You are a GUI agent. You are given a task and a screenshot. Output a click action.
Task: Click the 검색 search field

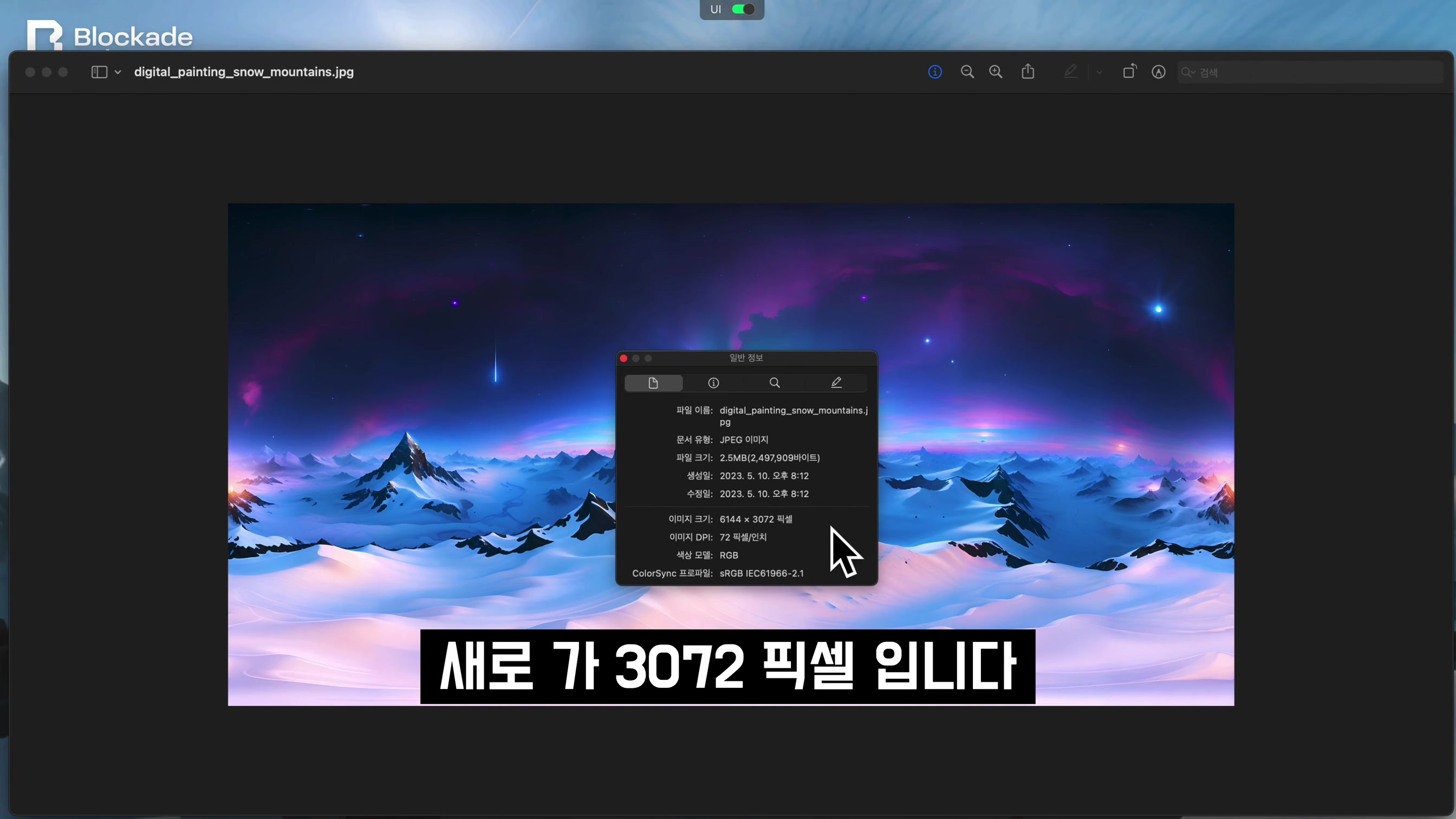coord(1310,73)
